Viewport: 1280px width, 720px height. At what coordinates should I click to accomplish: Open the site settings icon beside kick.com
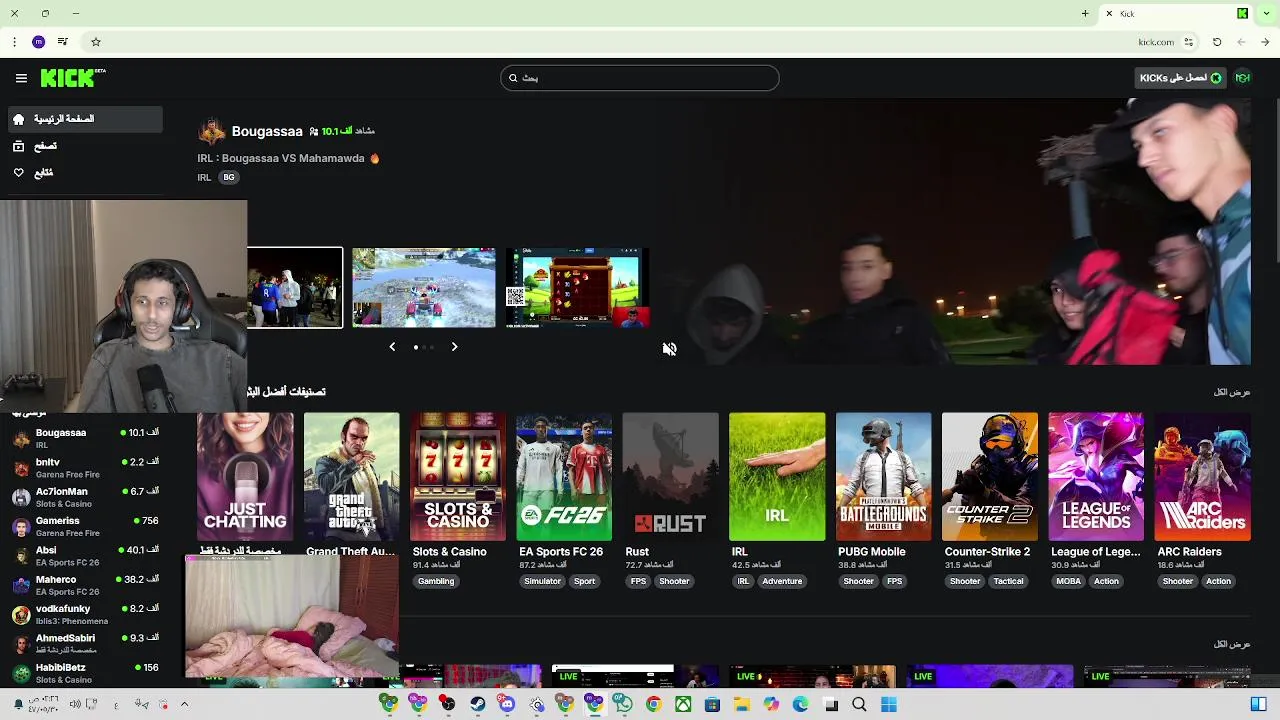coord(1189,42)
